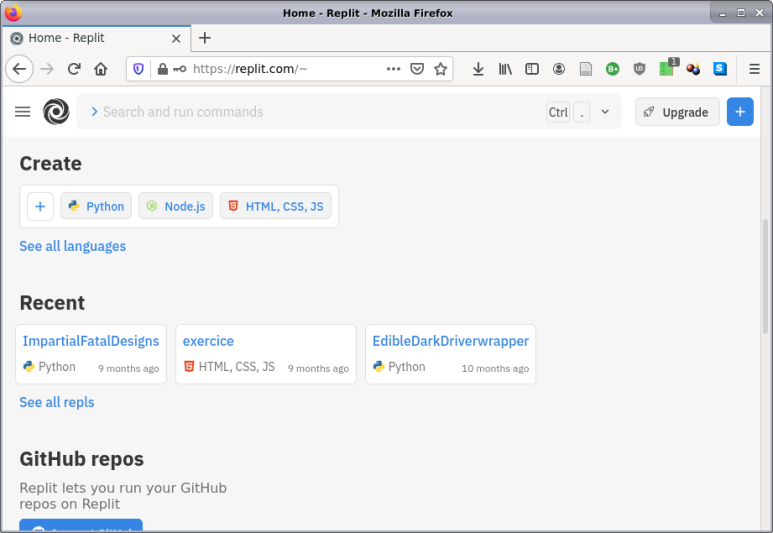The width and height of the screenshot is (773, 533).
Task: Click the HTML5 icon on exercice card
Action: (188, 366)
